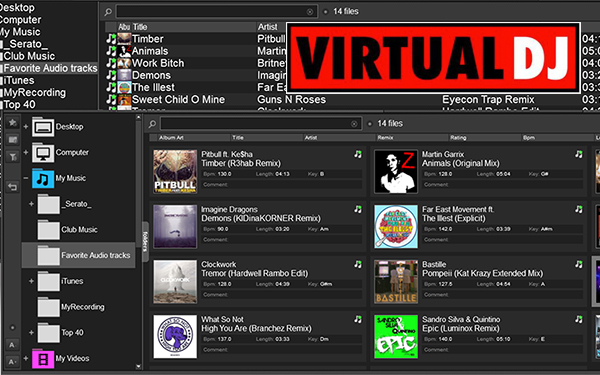Image resolution: width=600 pixels, height=375 pixels.
Task: Sort by the Title column header in lower view
Action: (x=266, y=138)
